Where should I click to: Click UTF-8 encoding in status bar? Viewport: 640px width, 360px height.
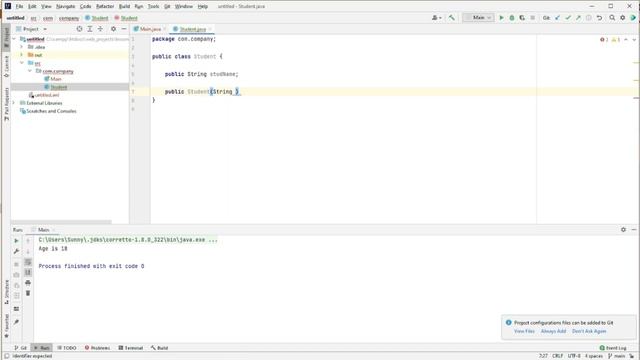tap(574, 356)
